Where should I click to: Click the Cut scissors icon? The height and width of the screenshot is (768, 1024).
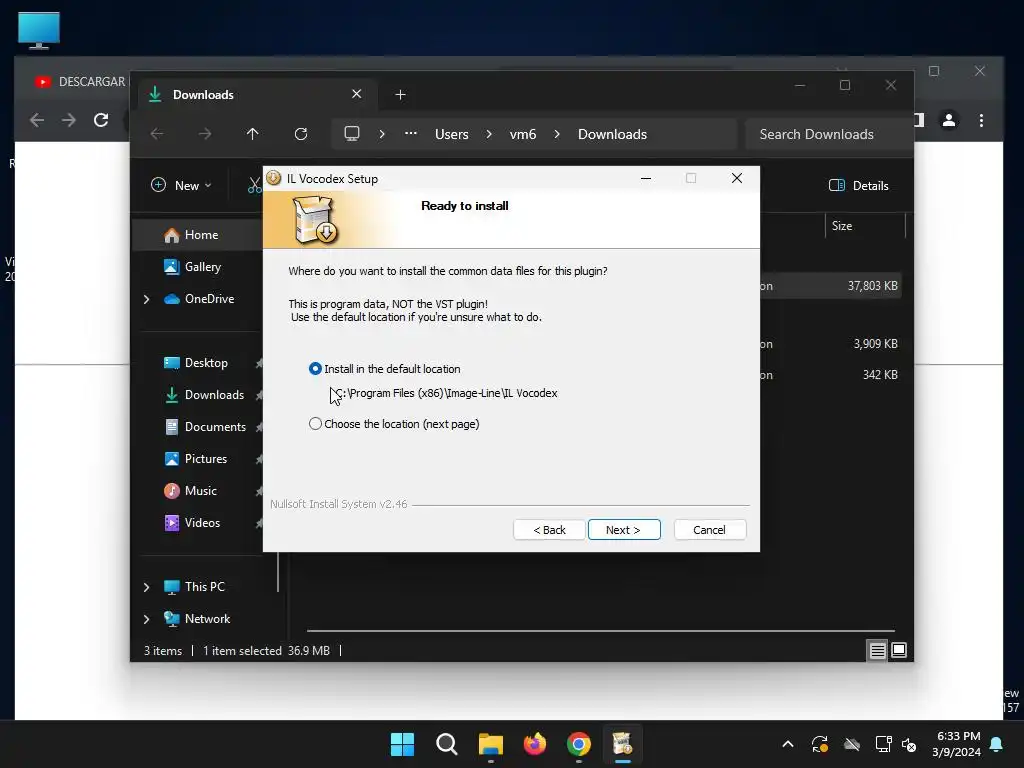(254, 185)
